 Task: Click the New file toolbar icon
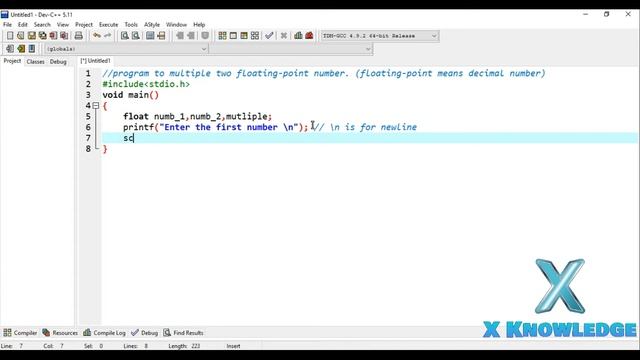10,36
